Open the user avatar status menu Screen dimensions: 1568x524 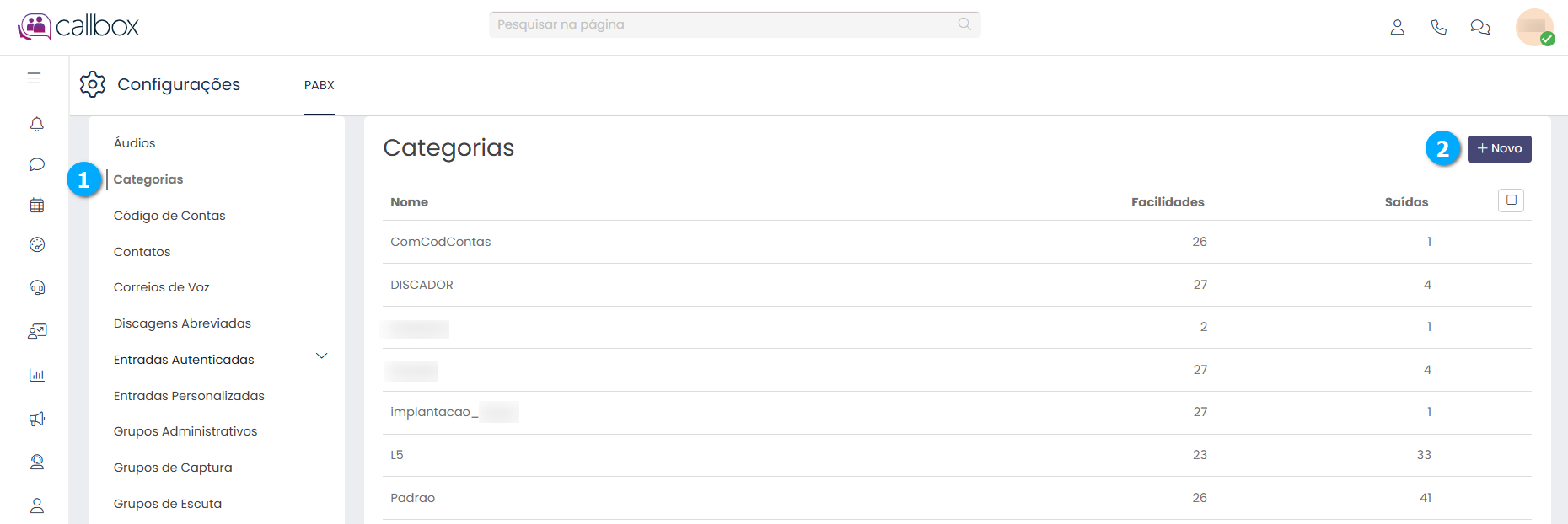(1534, 27)
